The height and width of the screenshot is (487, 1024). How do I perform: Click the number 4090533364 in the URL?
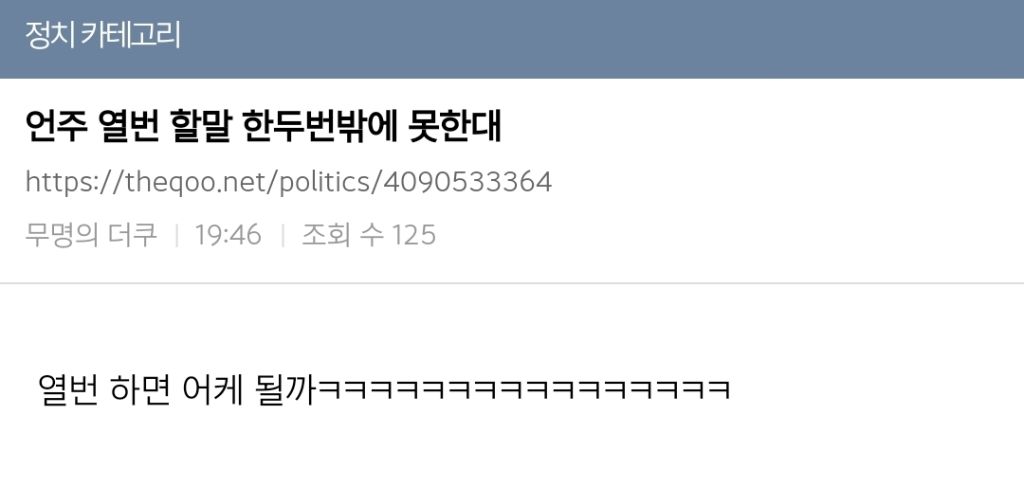(468, 182)
